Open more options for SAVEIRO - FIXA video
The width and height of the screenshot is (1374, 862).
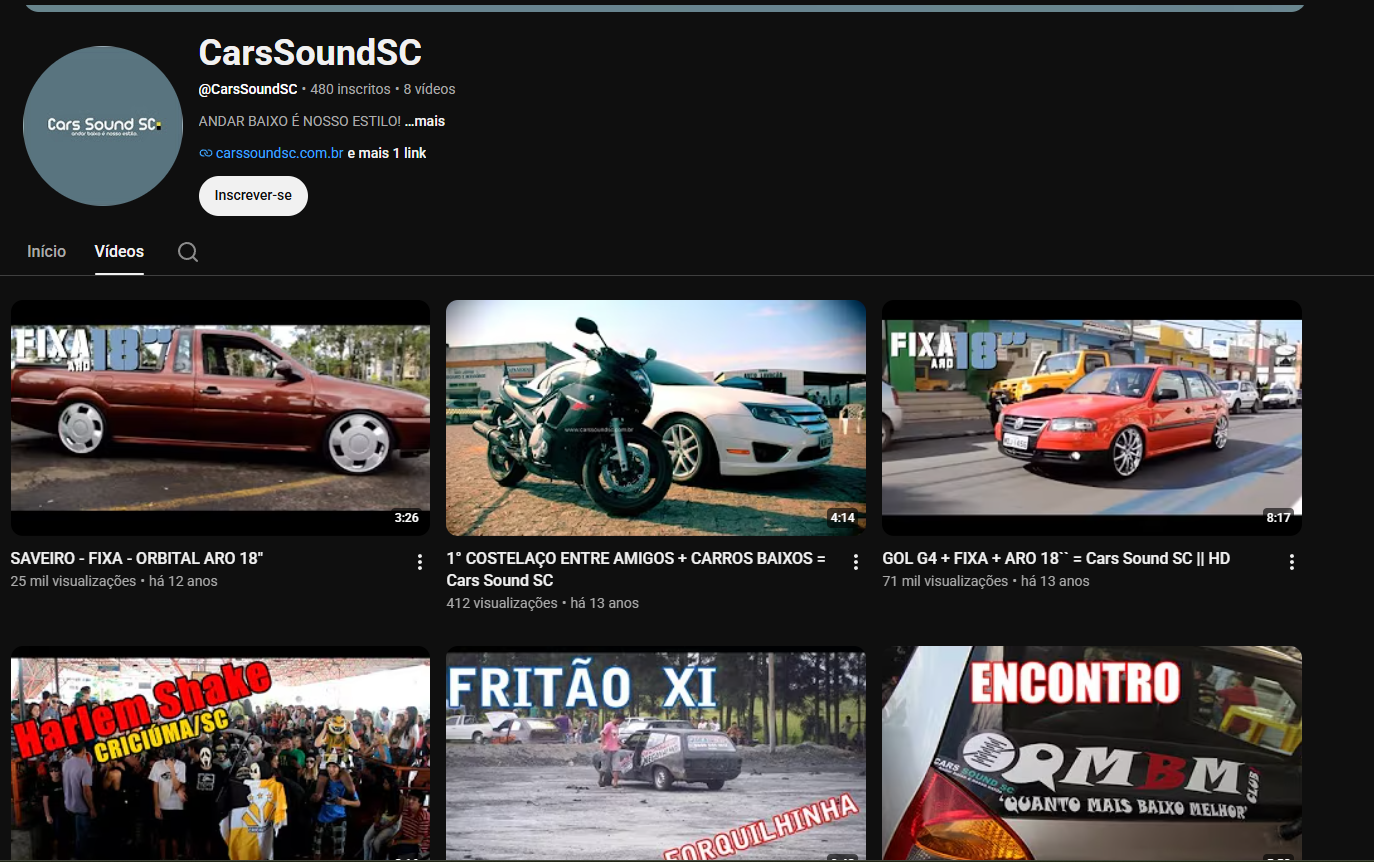pos(420,562)
